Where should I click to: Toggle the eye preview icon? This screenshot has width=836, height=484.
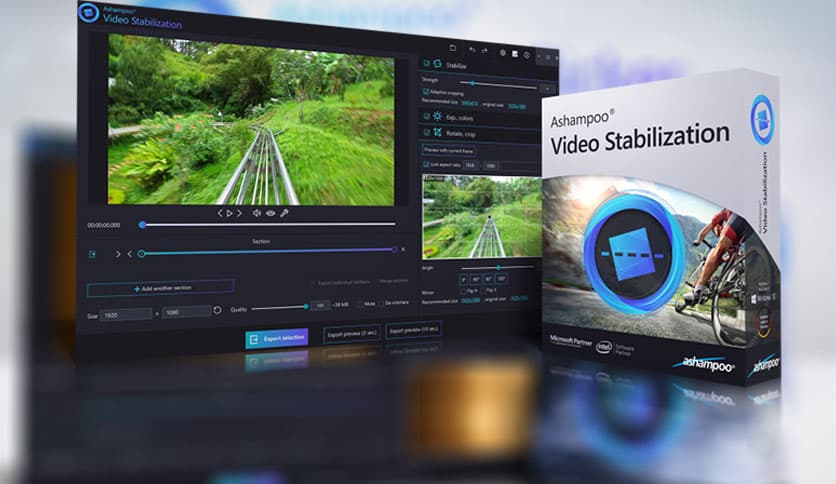pos(270,213)
